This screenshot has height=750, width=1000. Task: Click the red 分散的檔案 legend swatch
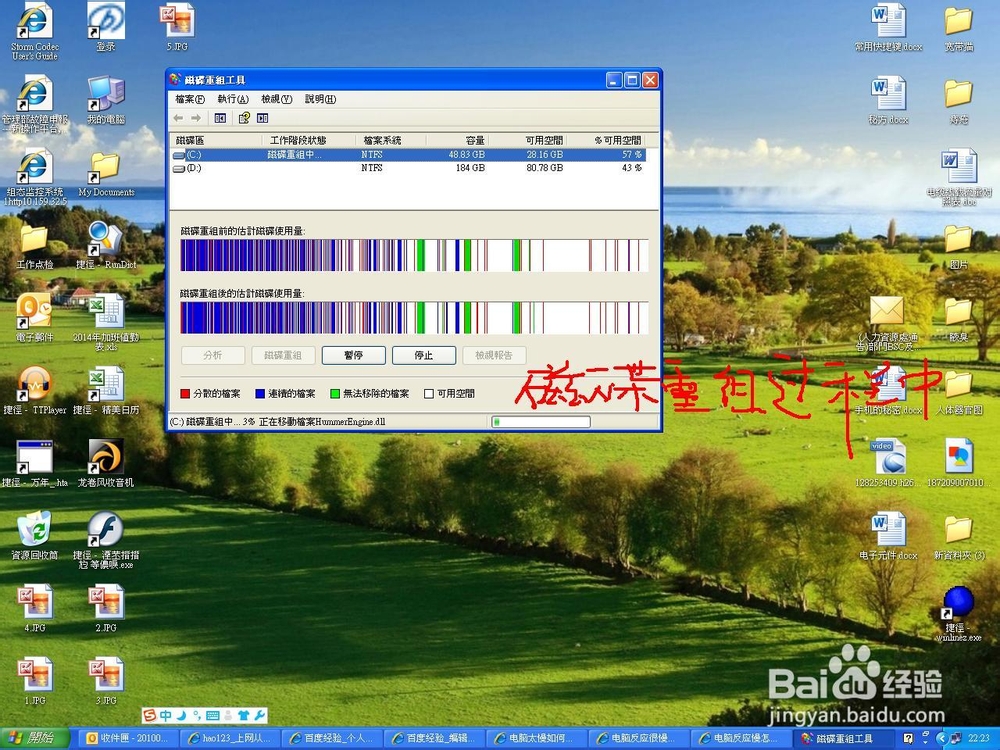click(x=185, y=394)
